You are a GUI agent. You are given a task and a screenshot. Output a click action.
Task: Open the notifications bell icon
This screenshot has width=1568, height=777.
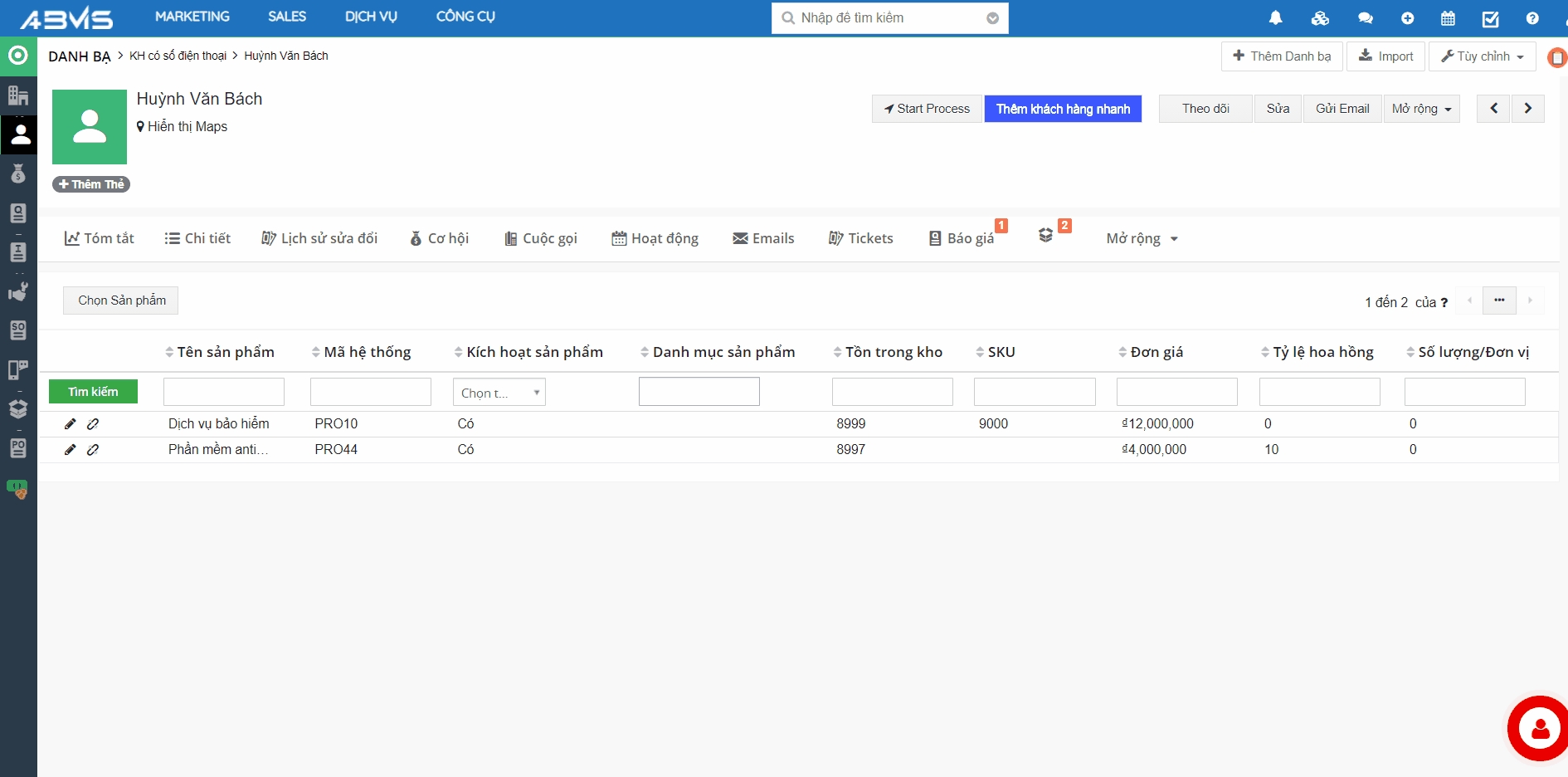[1276, 18]
